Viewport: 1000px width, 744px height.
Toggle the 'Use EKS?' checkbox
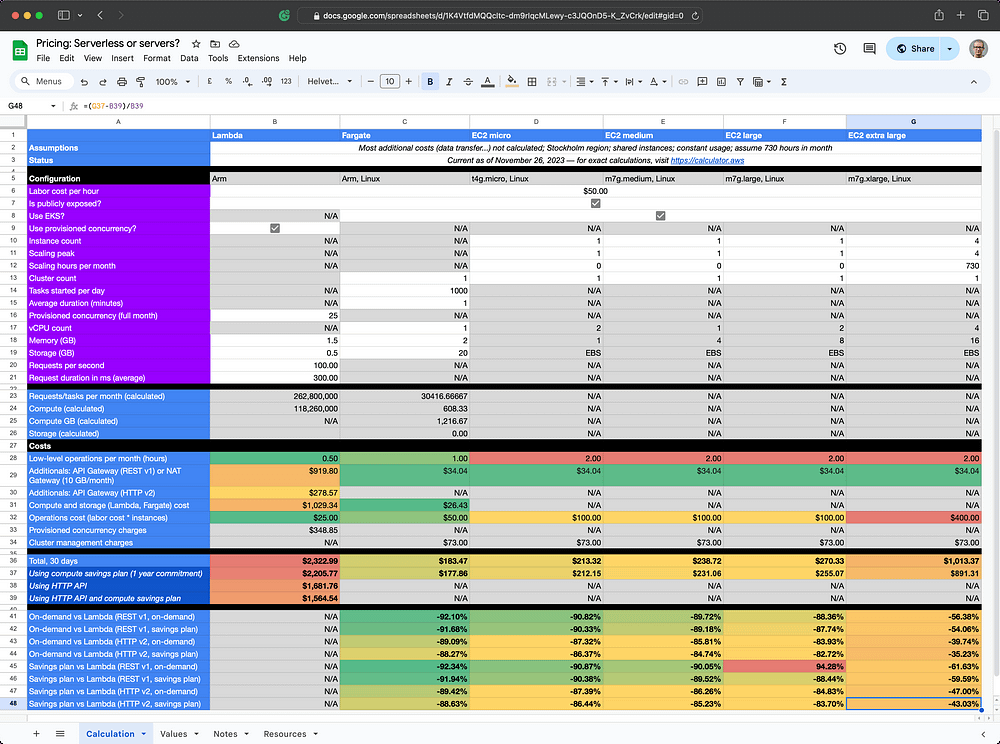pos(661,215)
